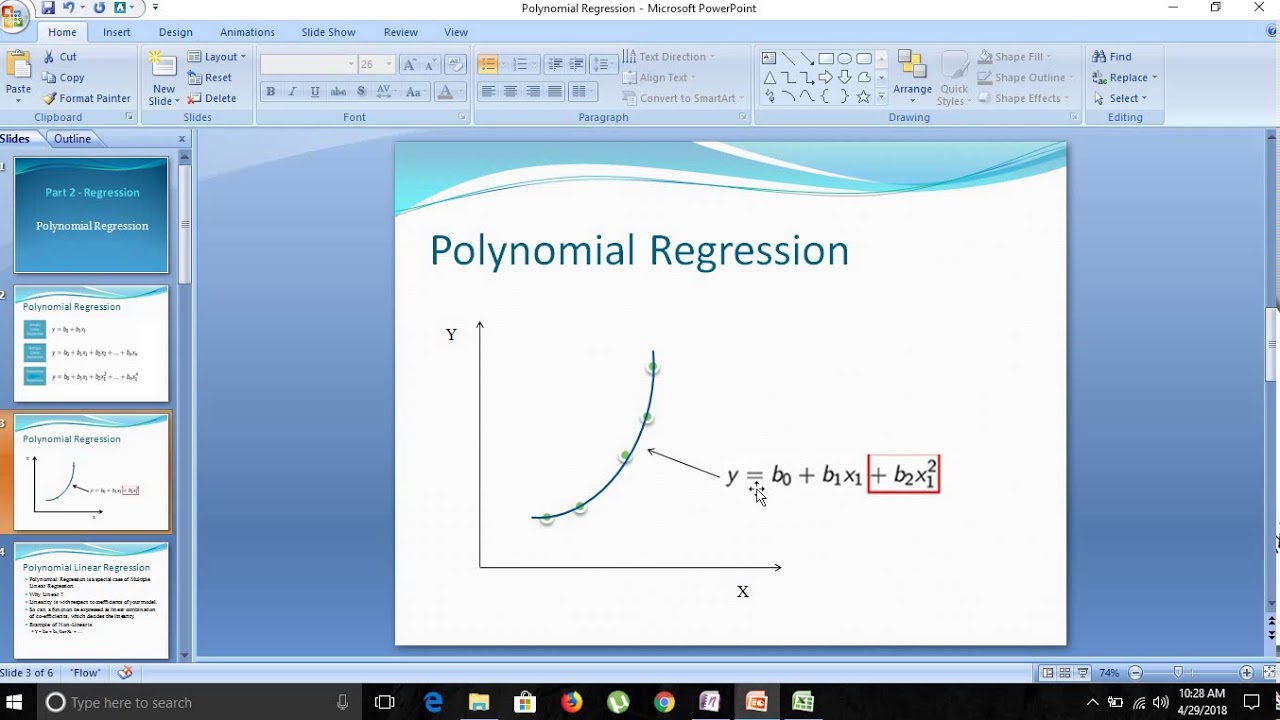
Task: Click the Copy command icon
Action: [49, 77]
